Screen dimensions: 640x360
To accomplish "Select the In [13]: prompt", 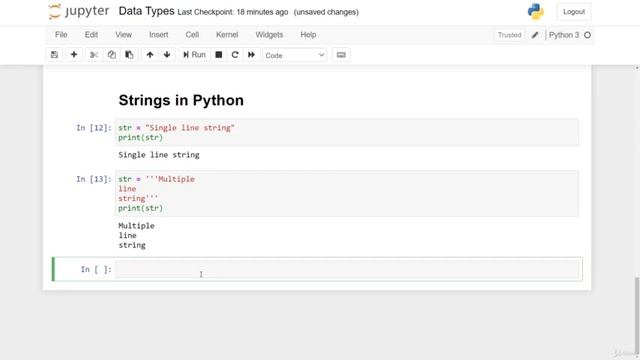I will tap(93, 179).
